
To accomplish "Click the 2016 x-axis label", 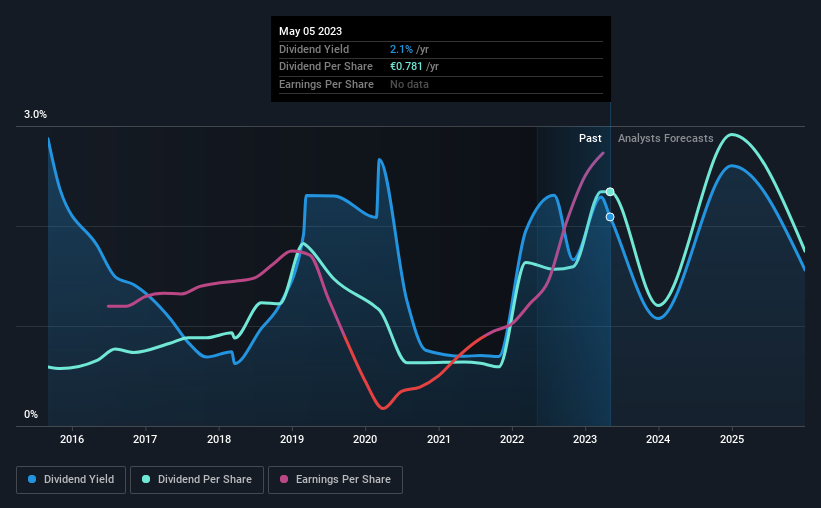I will (x=72, y=439).
